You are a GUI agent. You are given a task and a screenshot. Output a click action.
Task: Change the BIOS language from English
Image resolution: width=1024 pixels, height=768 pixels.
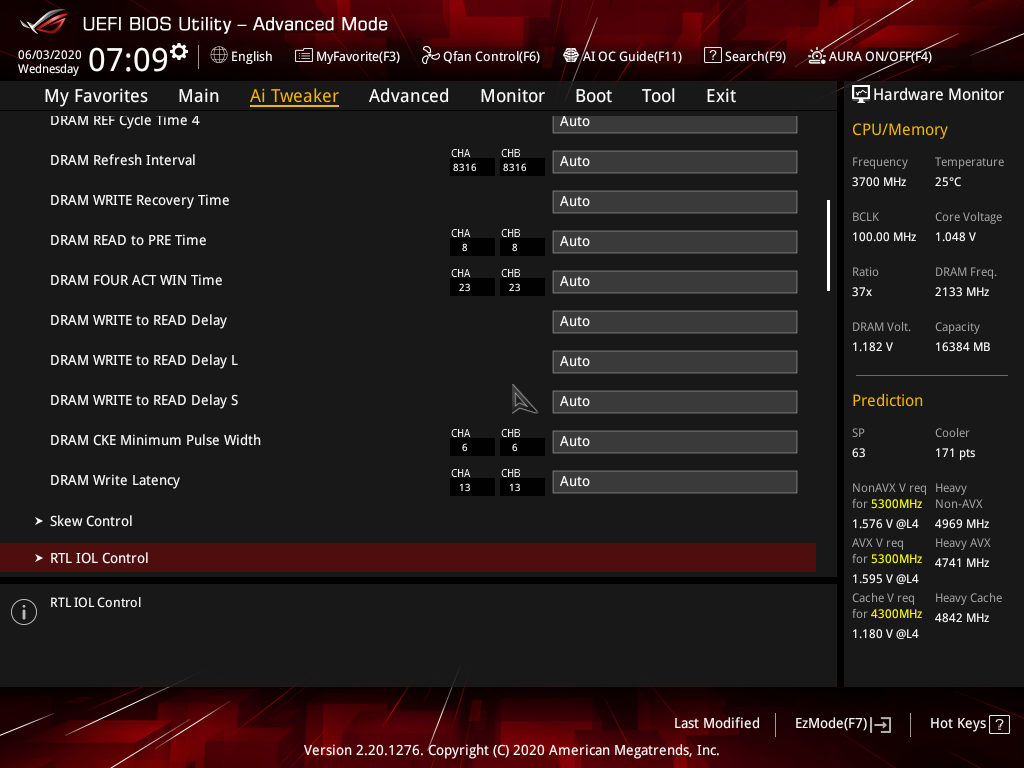tap(241, 56)
